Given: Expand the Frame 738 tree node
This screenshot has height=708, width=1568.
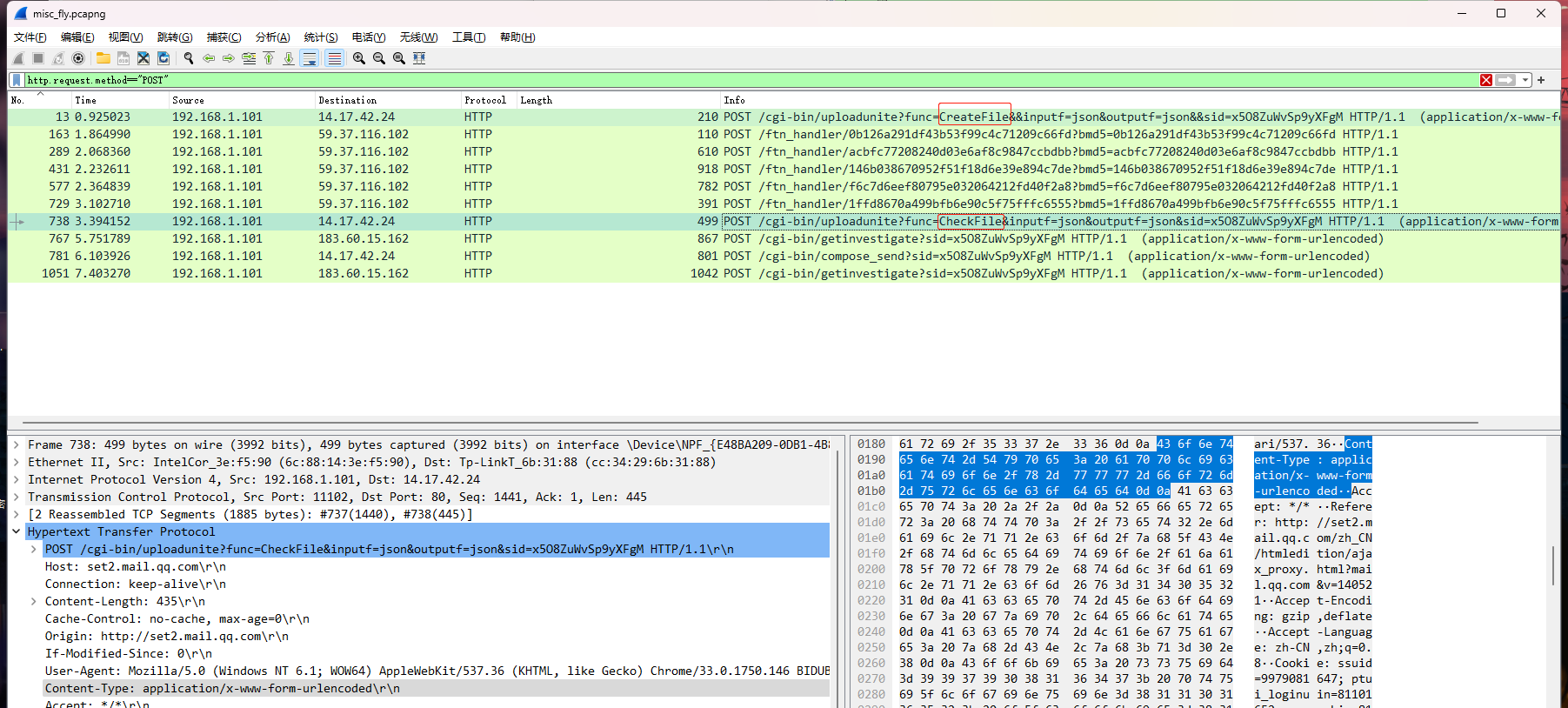Looking at the screenshot, I should (17, 444).
